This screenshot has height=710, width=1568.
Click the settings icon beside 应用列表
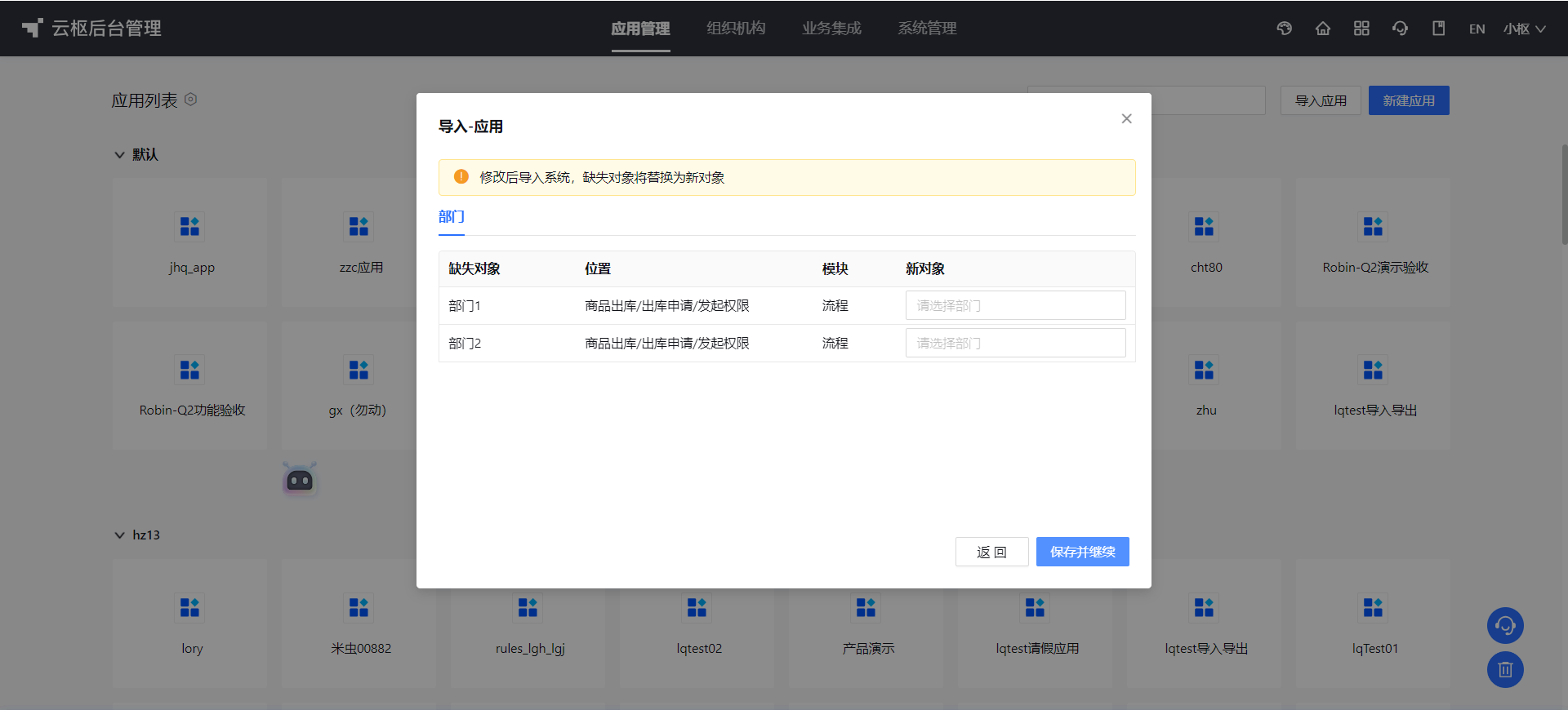[x=190, y=100]
